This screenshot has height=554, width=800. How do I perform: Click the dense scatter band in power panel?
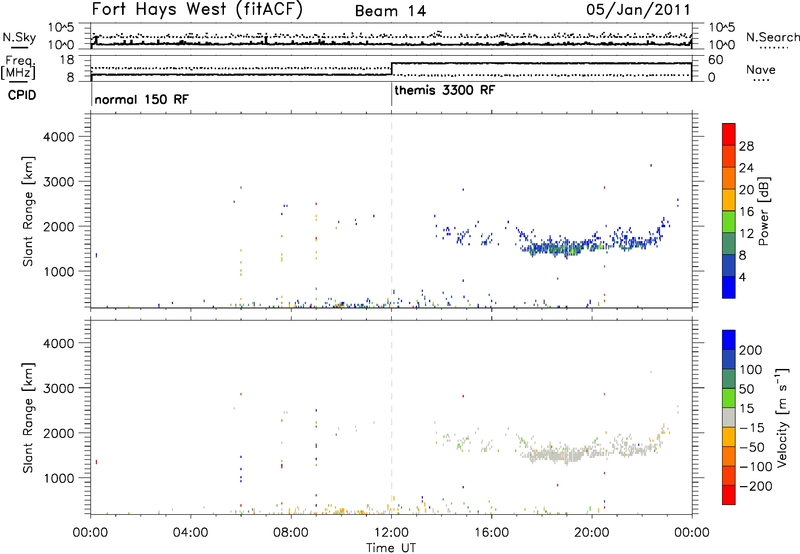pyautogui.click(x=561, y=248)
